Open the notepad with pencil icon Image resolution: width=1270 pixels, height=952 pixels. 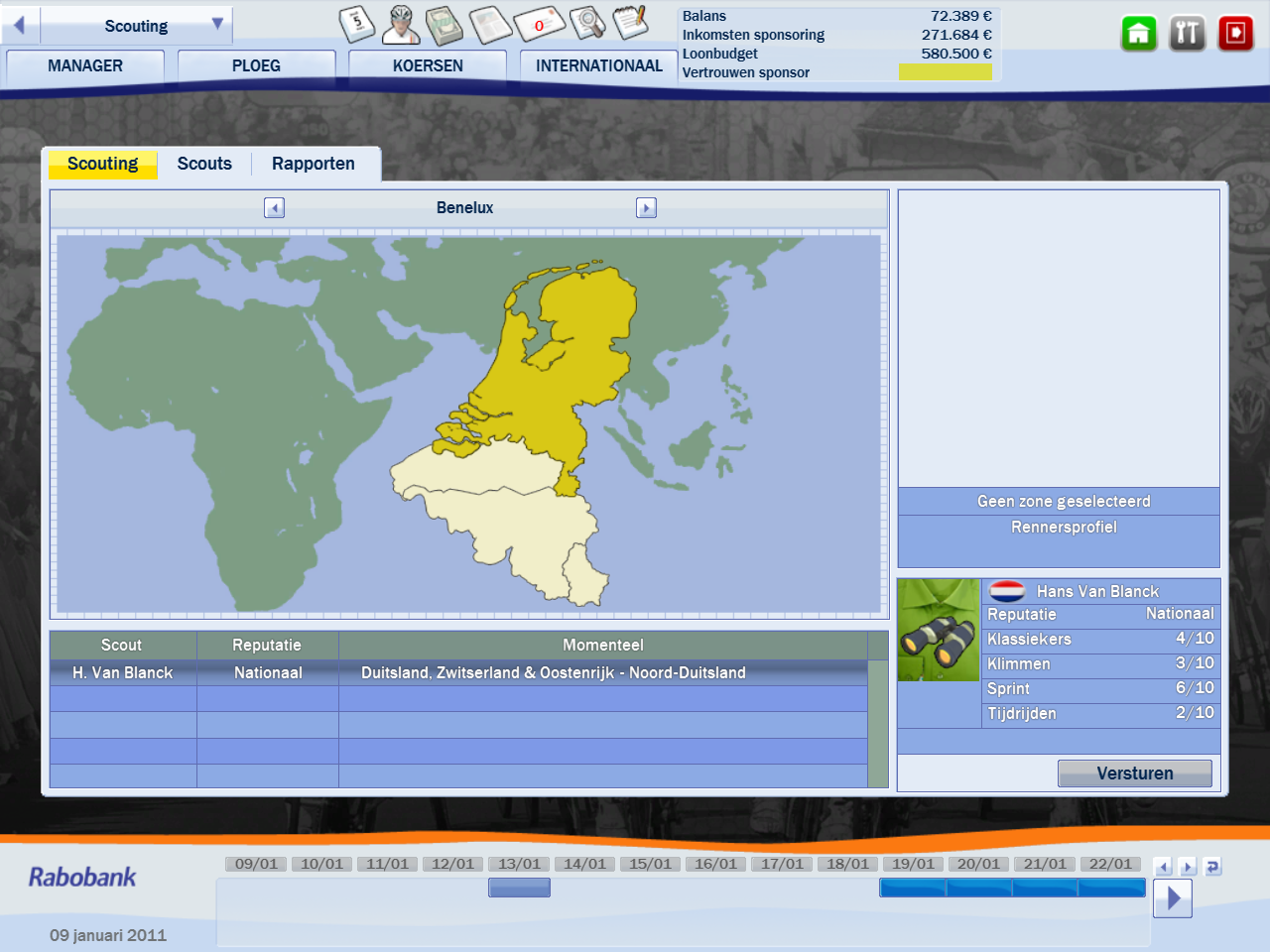[631, 22]
